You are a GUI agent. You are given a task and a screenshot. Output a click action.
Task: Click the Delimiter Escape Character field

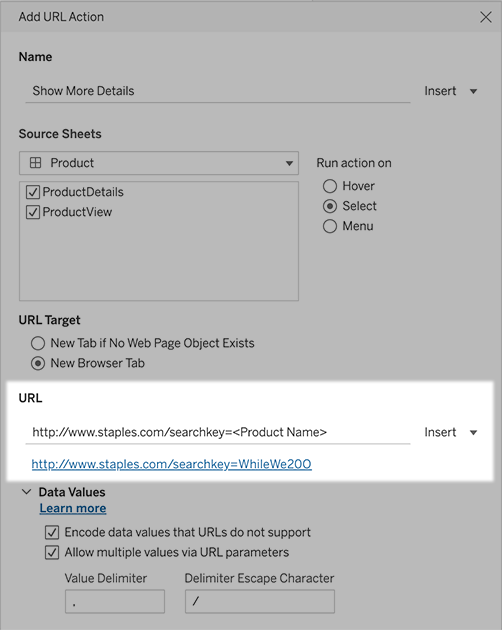[260, 601]
